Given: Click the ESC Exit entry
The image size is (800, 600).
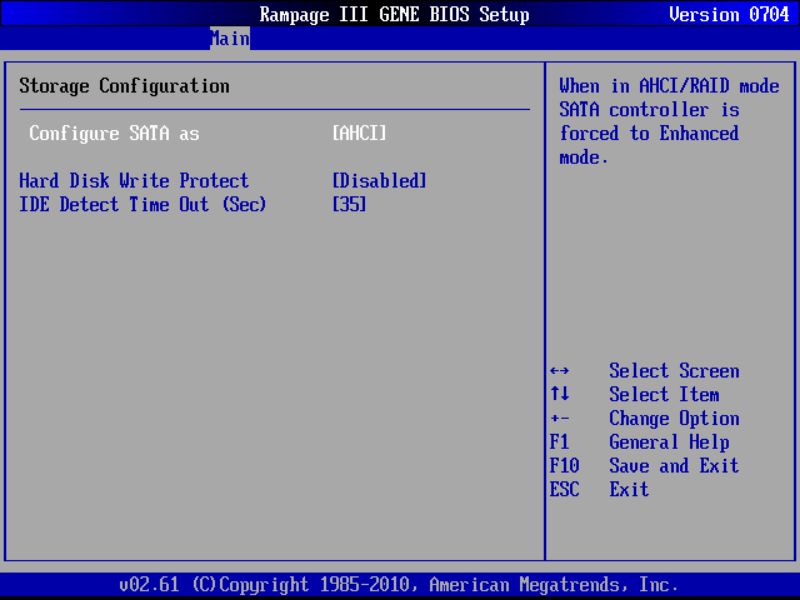Looking at the screenshot, I should click(599, 489).
